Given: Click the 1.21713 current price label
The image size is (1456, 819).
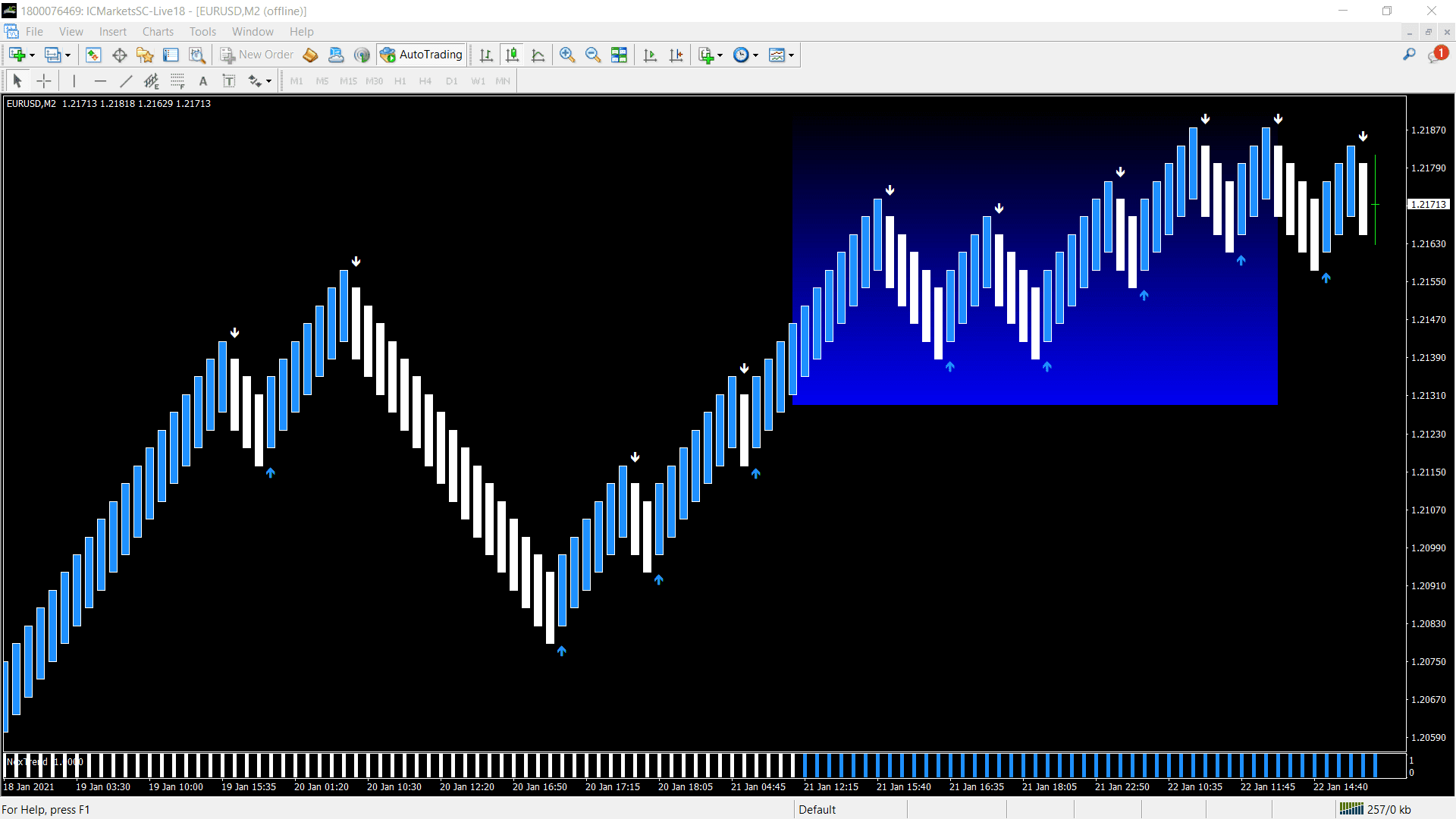Looking at the screenshot, I should (1428, 205).
